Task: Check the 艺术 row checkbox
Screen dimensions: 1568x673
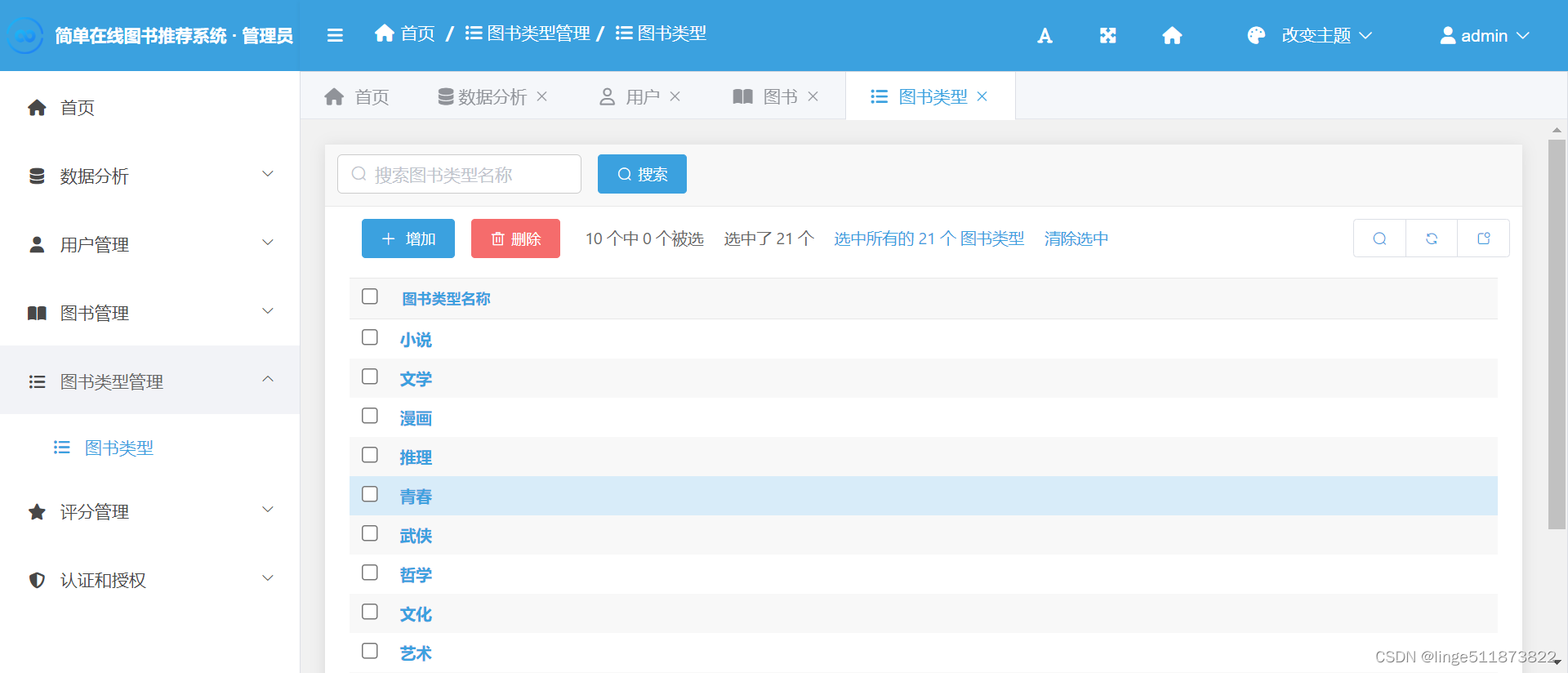Action: (x=370, y=651)
